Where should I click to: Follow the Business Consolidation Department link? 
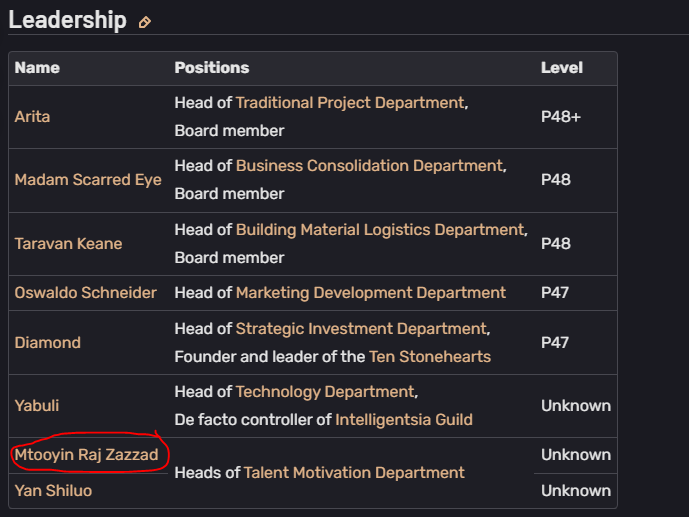[x=370, y=166]
